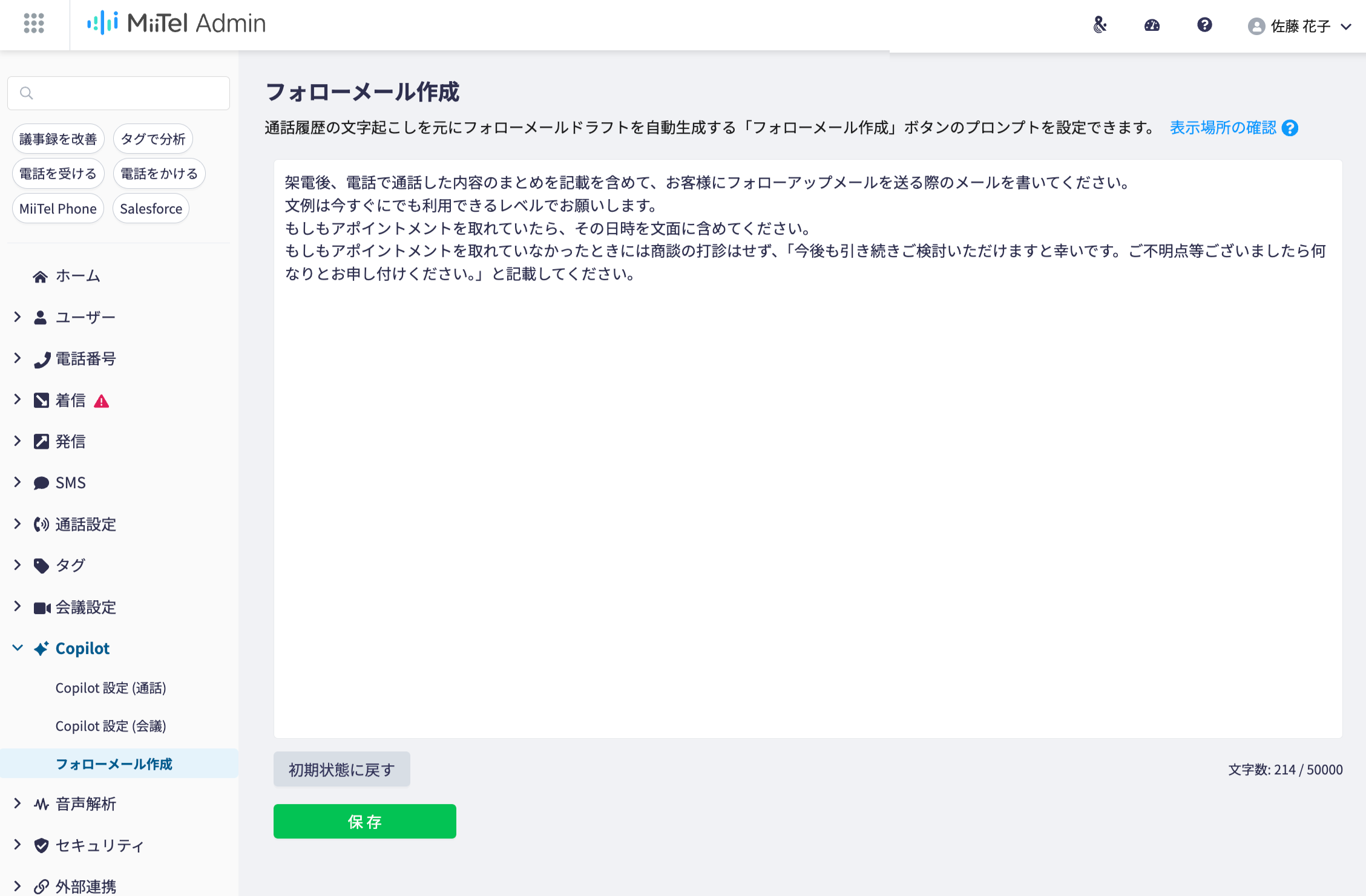Select the Salesforce quick tag
The image size is (1366, 896).
[x=151, y=209]
